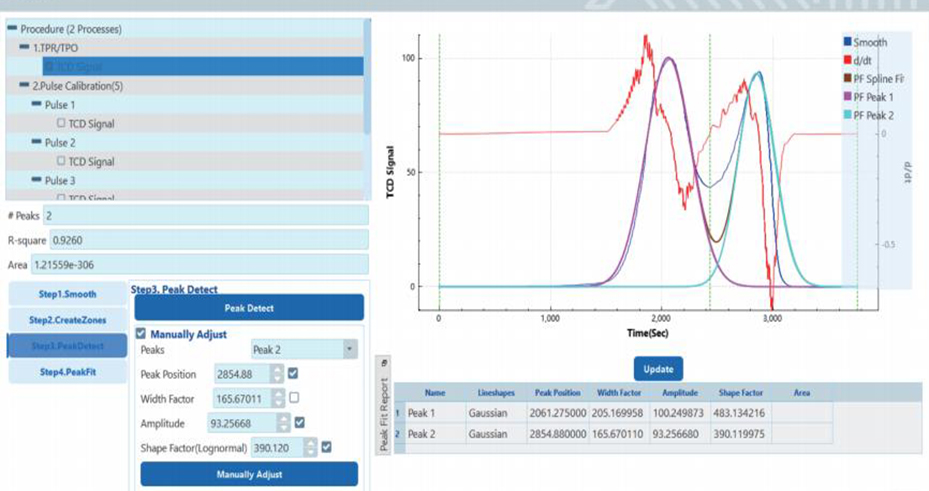Click the PF Peak 1 legend icon
The height and width of the screenshot is (491, 929).
(848, 96)
